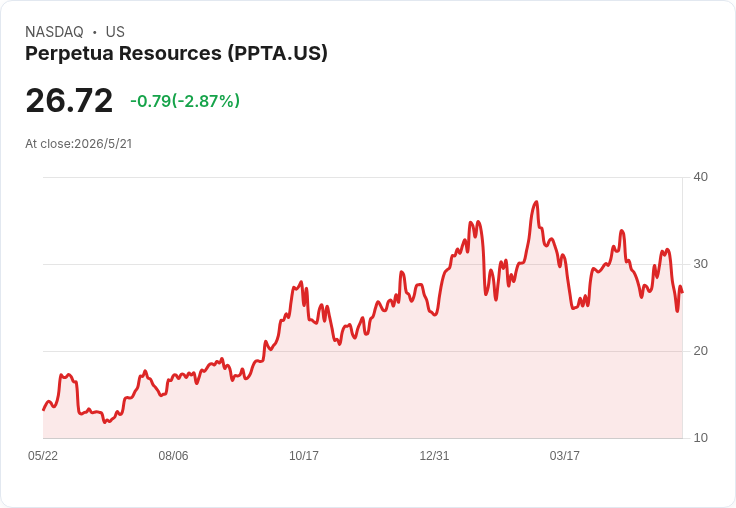Click the 40 price axis label
Viewport: 736px width, 508px height.
pos(700,177)
